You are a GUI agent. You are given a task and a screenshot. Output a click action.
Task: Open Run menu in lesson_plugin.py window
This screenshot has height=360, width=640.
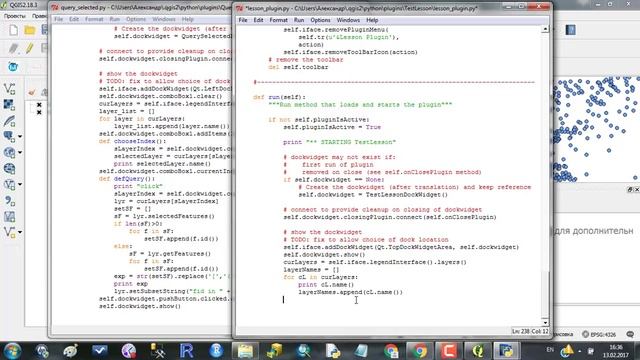point(299,20)
